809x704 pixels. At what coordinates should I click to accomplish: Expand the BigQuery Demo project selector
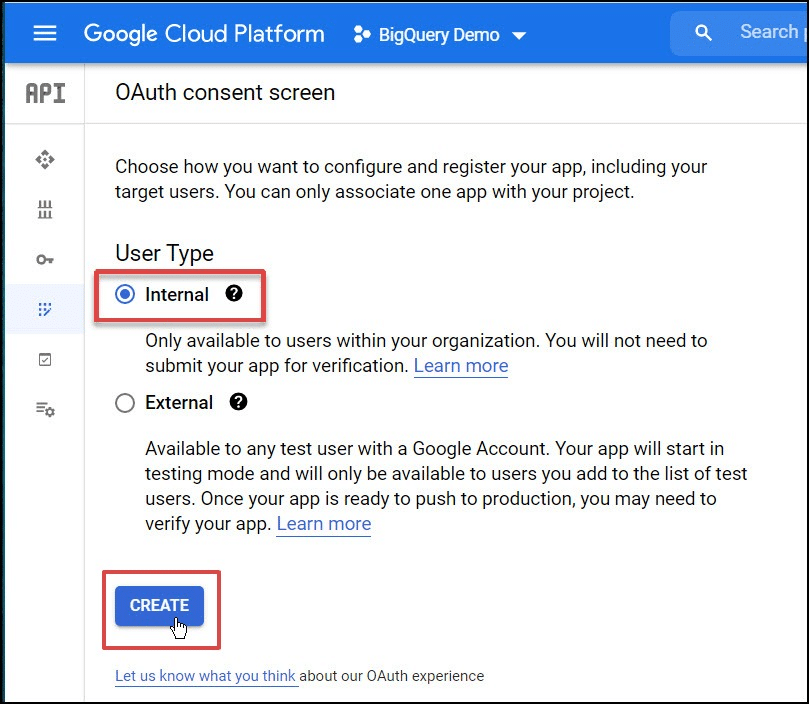click(440, 35)
